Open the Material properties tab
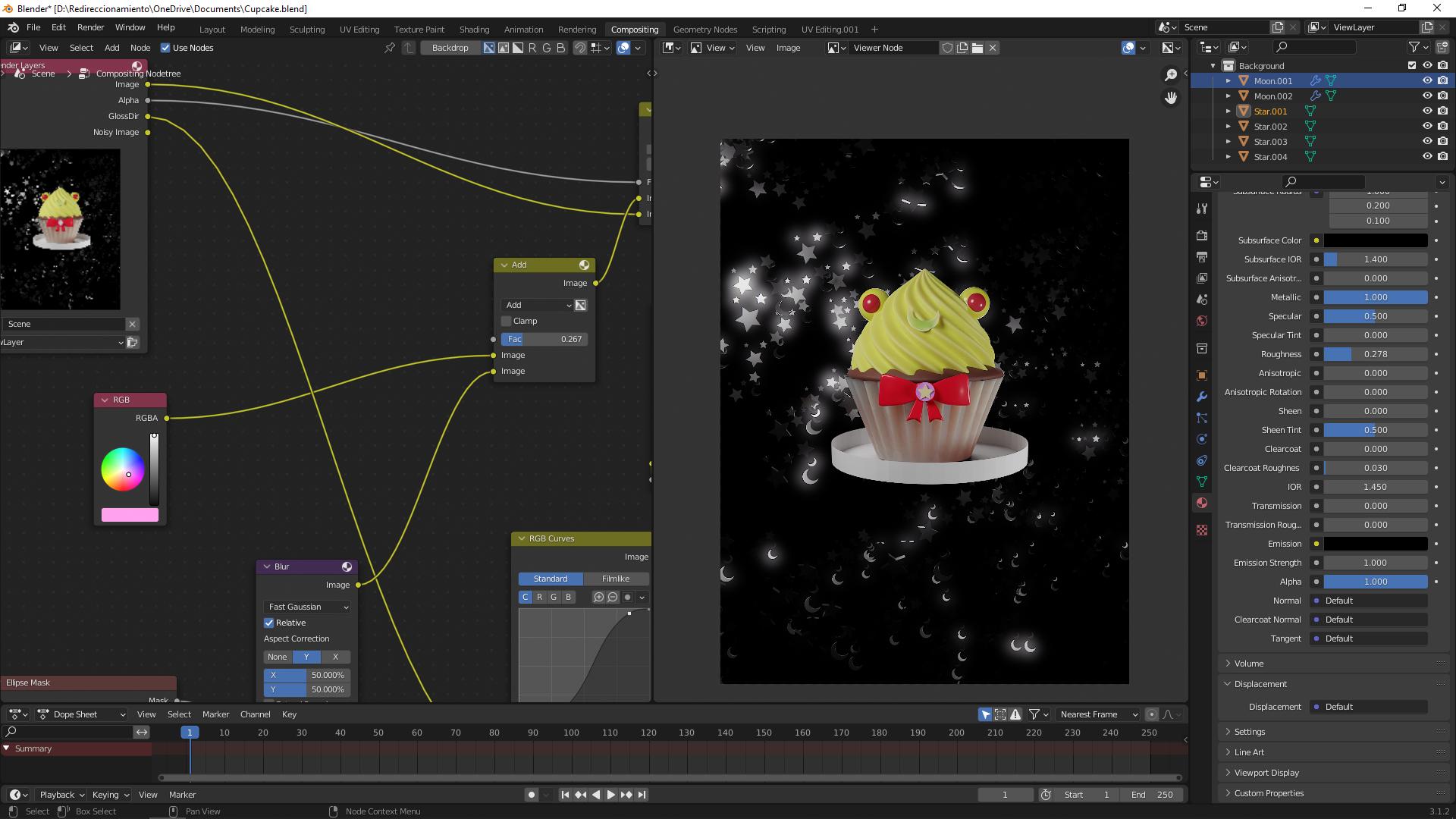 point(1202,503)
